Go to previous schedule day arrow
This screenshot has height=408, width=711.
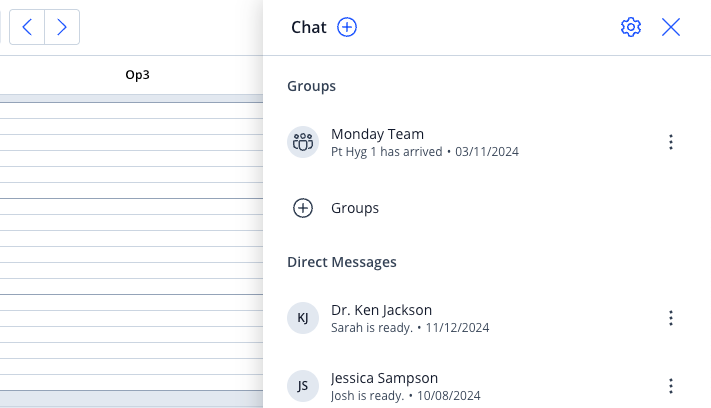27,27
